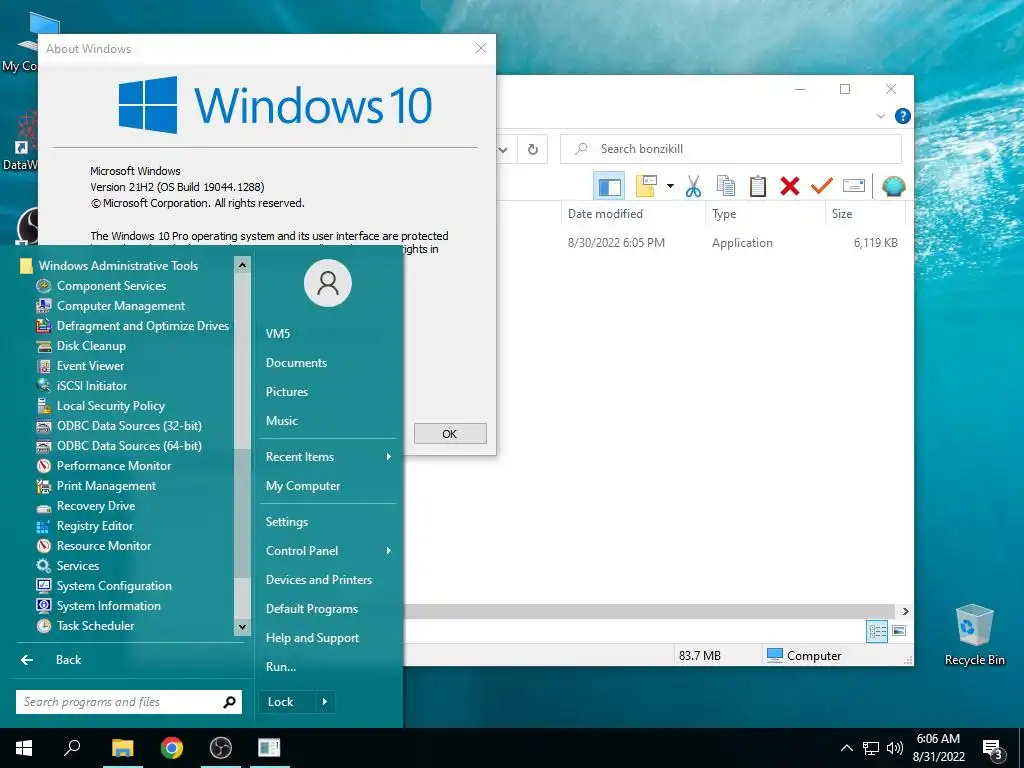Image resolution: width=1024 pixels, height=768 pixels.
Task: Click the Classic Shell settings shell icon
Action: pyautogui.click(x=893, y=186)
